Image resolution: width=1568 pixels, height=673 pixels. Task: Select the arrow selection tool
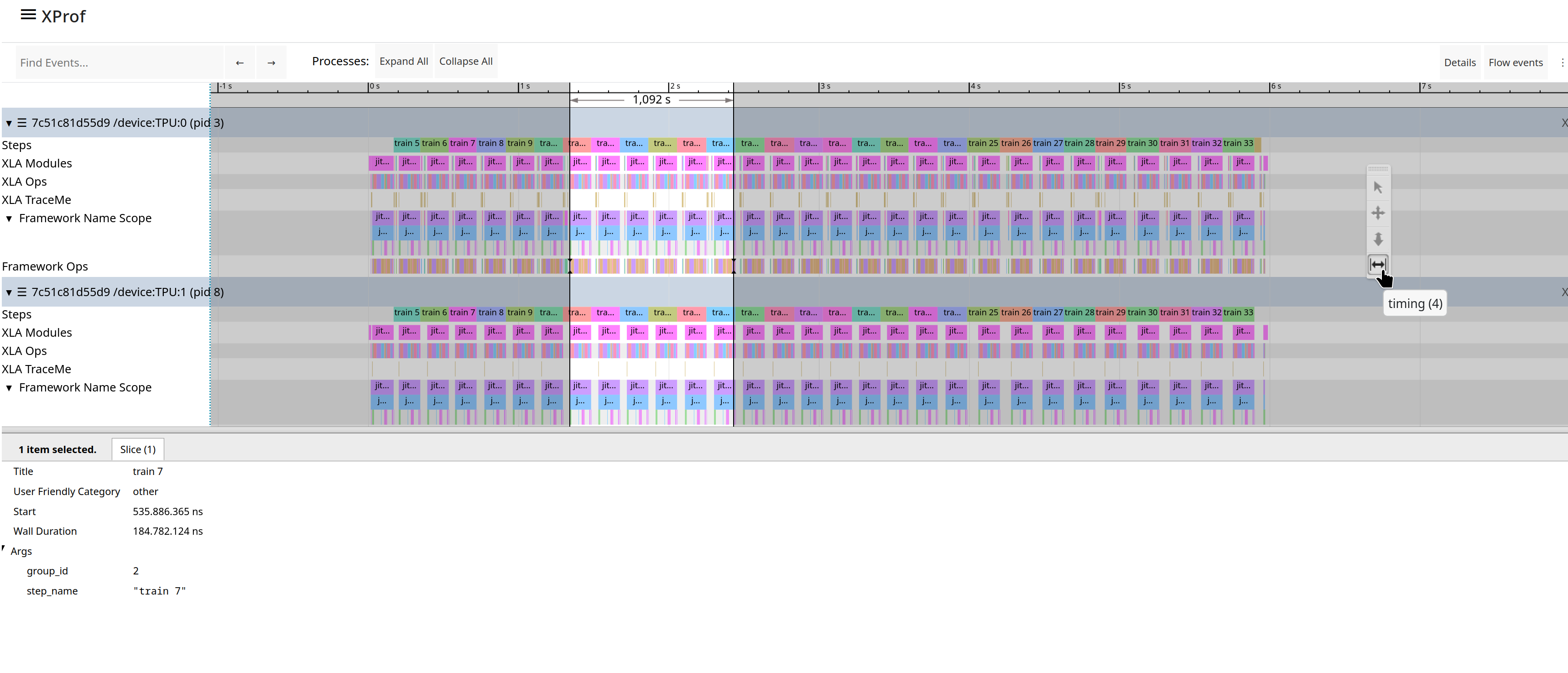coord(1378,188)
